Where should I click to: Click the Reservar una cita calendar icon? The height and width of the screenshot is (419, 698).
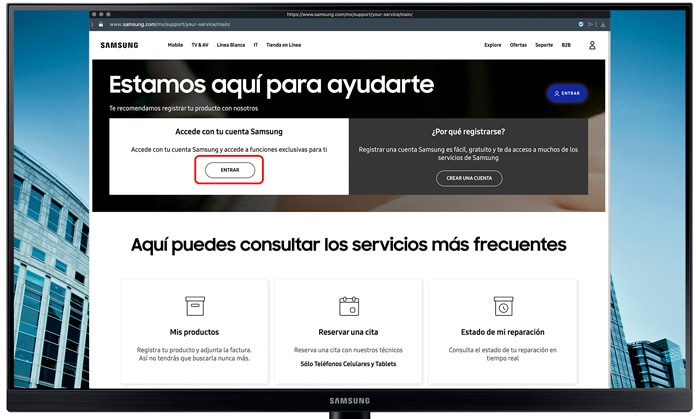pyautogui.click(x=348, y=306)
